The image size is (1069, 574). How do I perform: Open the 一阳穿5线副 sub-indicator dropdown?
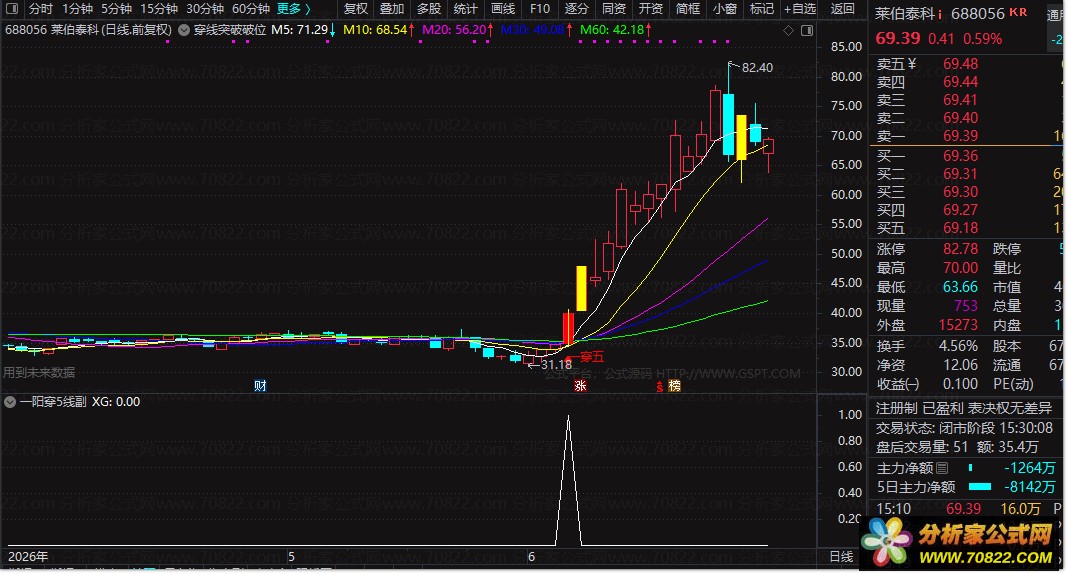[10, 402]
